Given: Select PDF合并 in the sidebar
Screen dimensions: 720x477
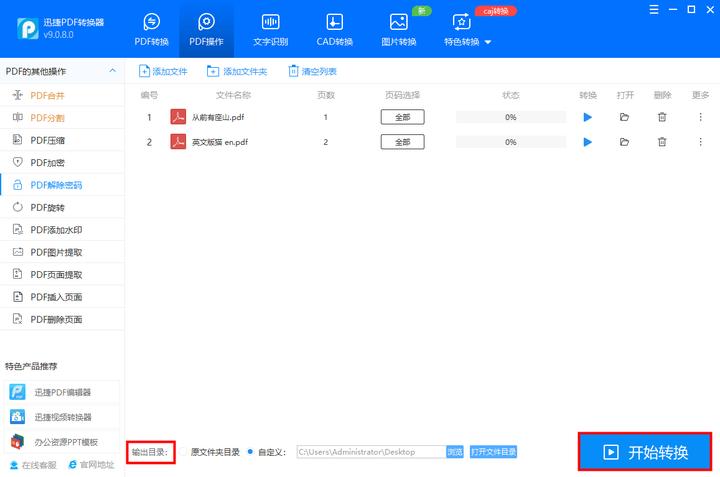Looking at the screenshot, I should 62,95.
